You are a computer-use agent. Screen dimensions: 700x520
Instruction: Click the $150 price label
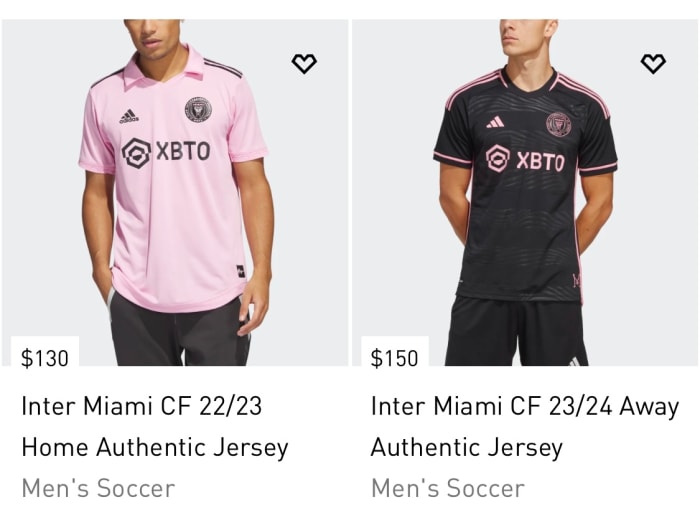394,357
